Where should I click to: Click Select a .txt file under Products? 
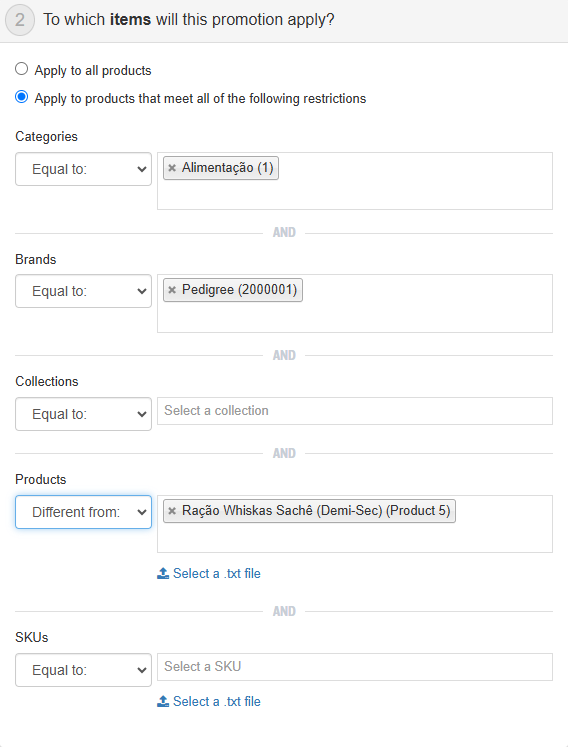[x=217, y=573]
